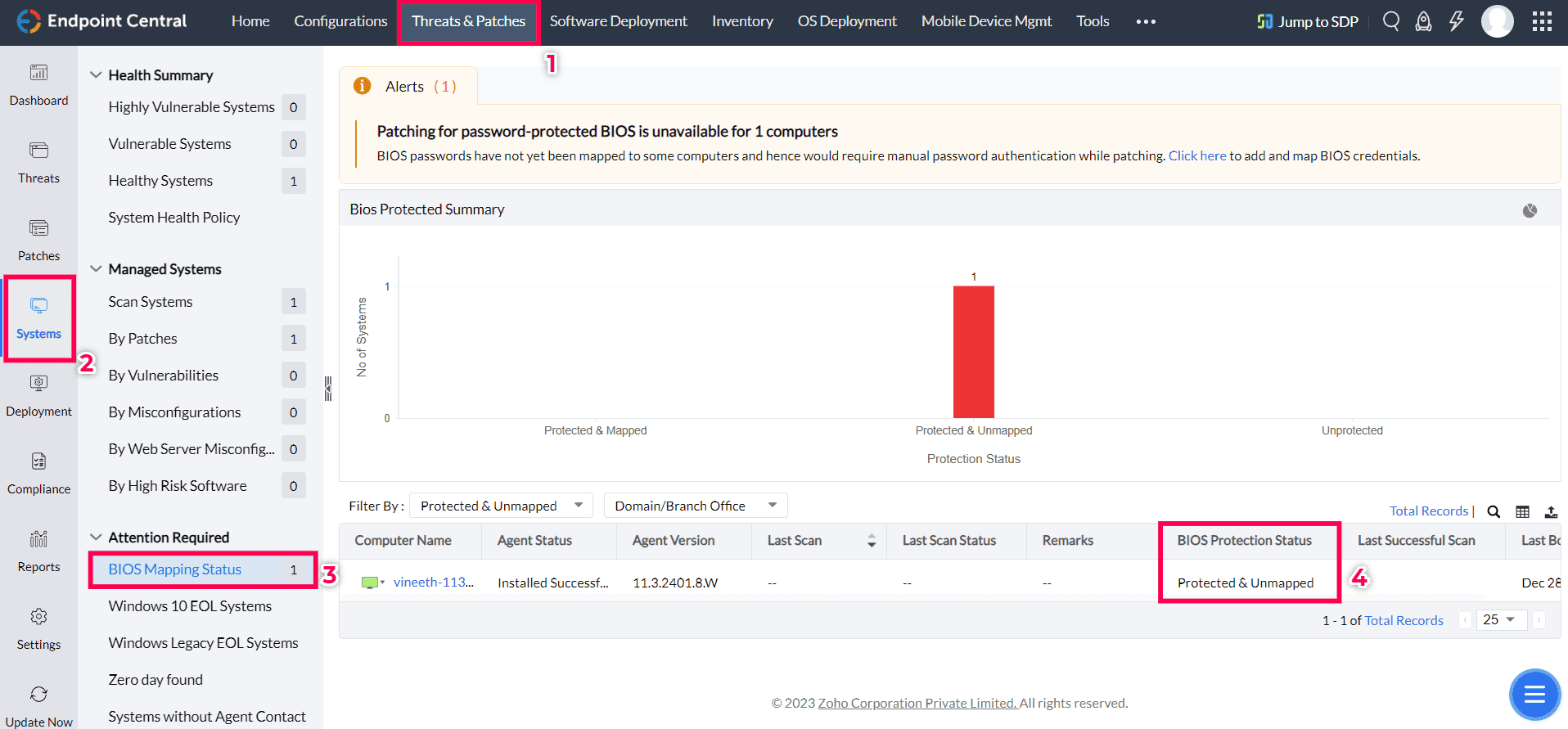Open the Patches sidebar icon
1568x729 pixels.
coord(38,228)
